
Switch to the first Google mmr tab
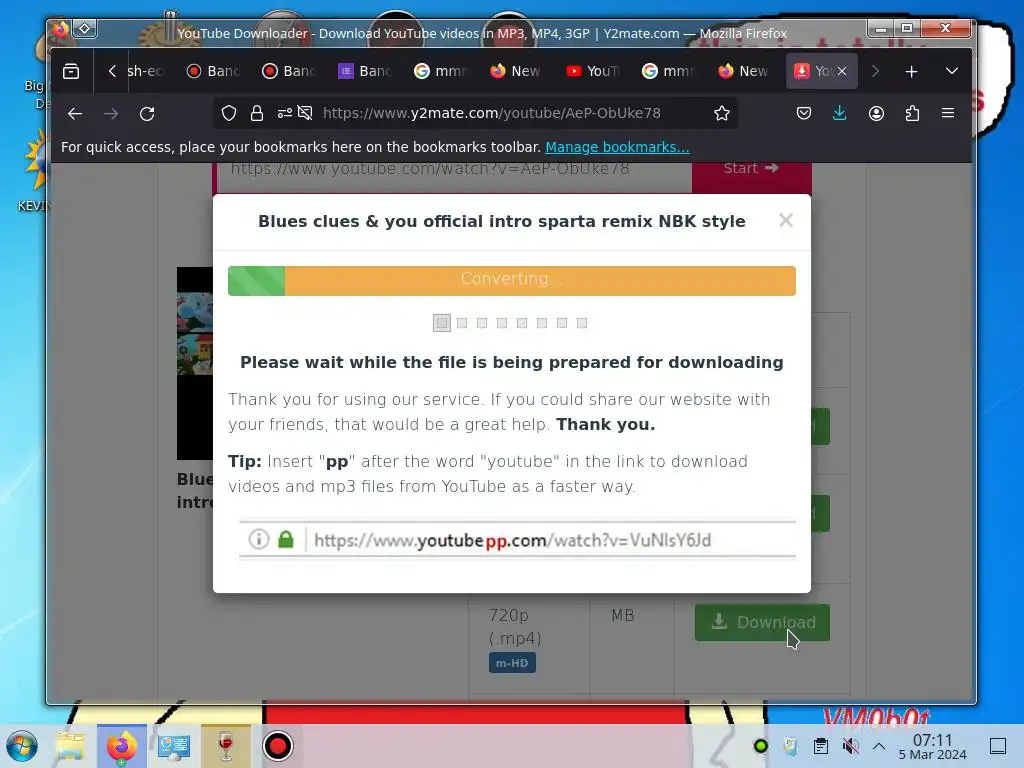click(x=441, y=71)
